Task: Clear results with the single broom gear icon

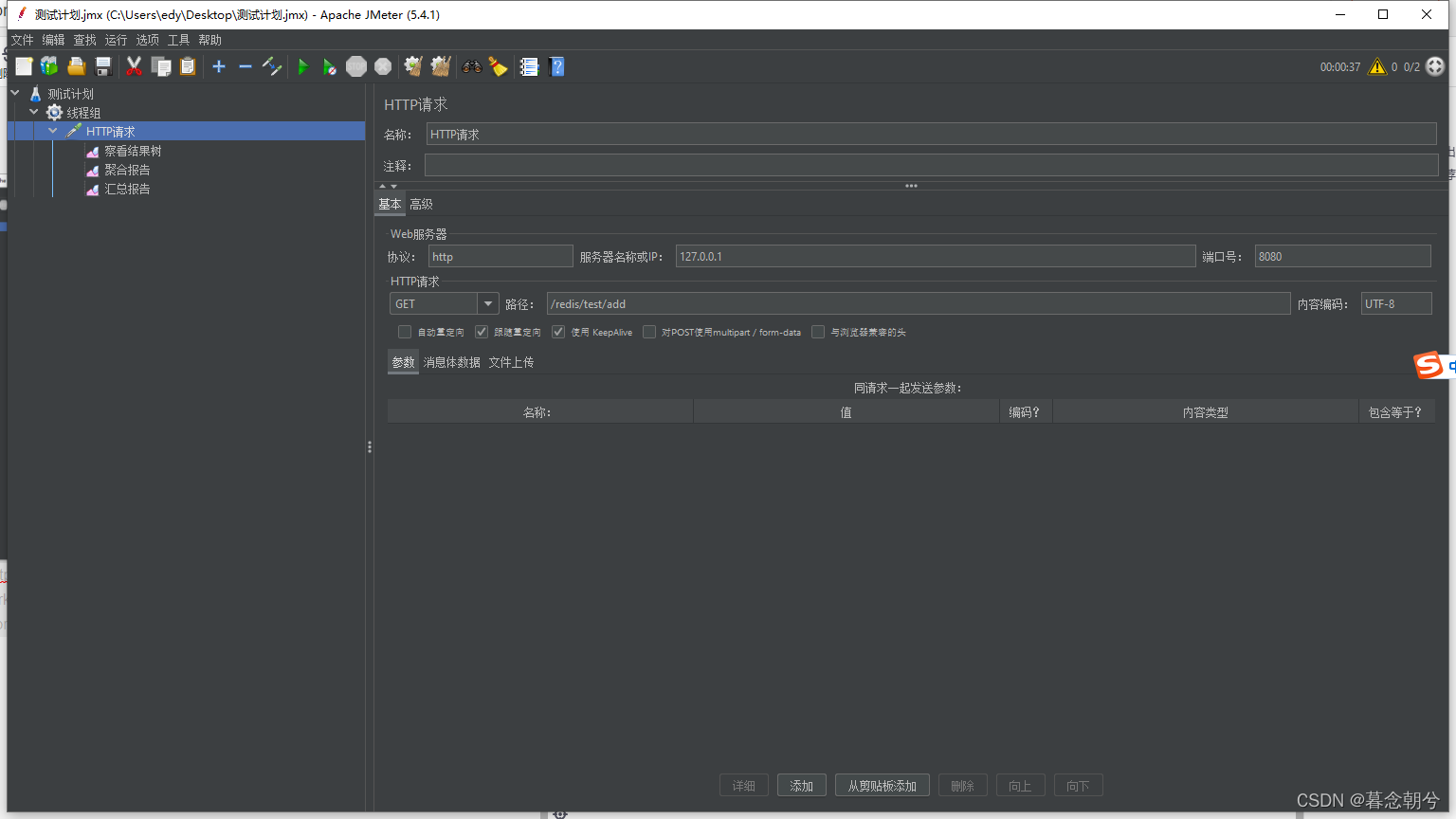Action: [x=412, y=66]
